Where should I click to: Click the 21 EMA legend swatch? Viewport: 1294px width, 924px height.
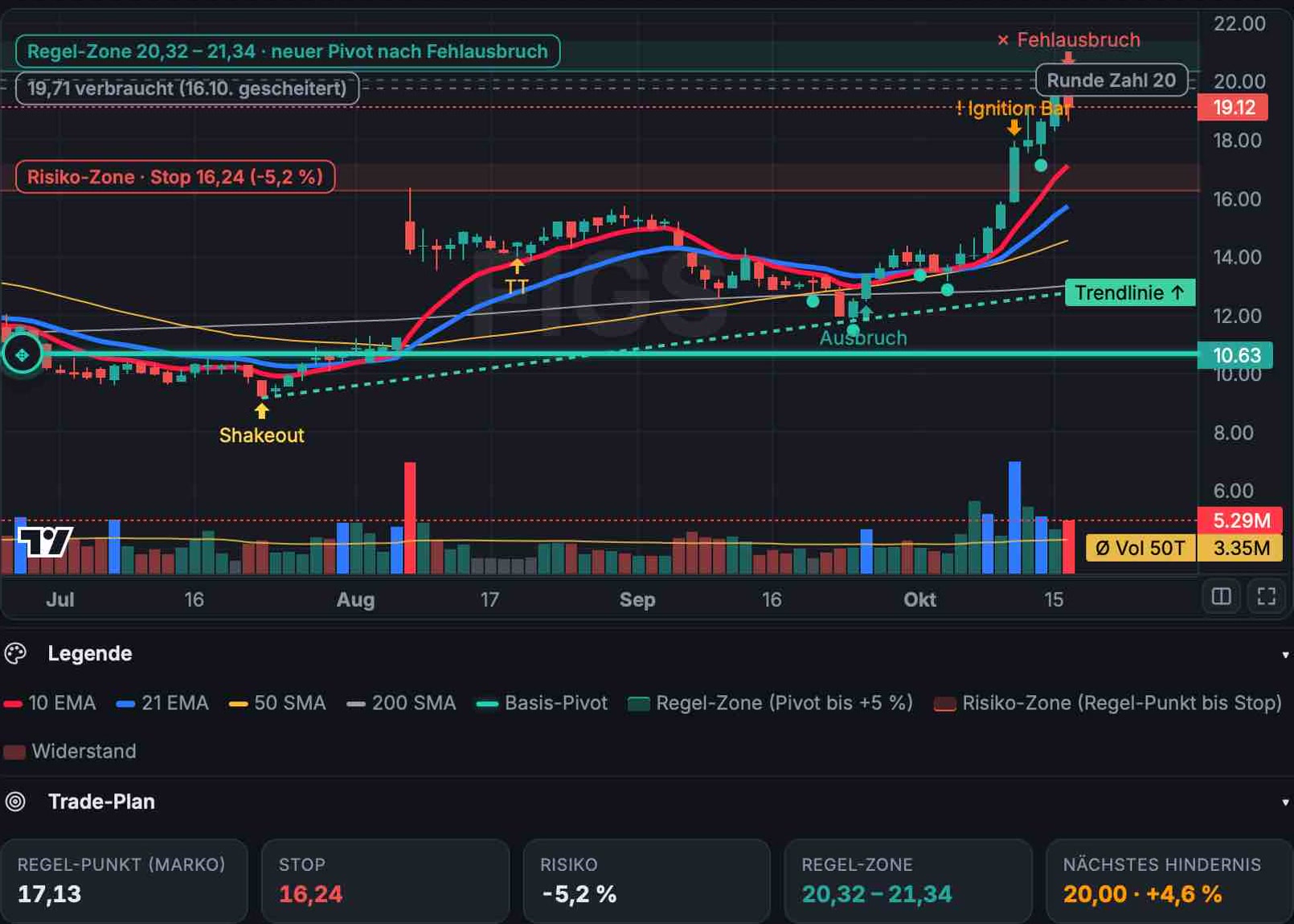coord(125,704)
